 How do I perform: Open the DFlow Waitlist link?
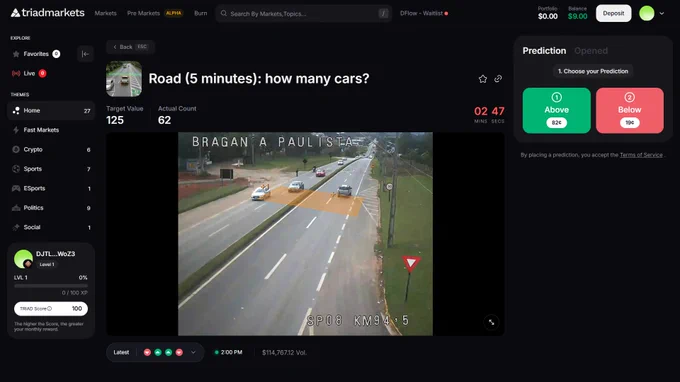tap(424, 13)
